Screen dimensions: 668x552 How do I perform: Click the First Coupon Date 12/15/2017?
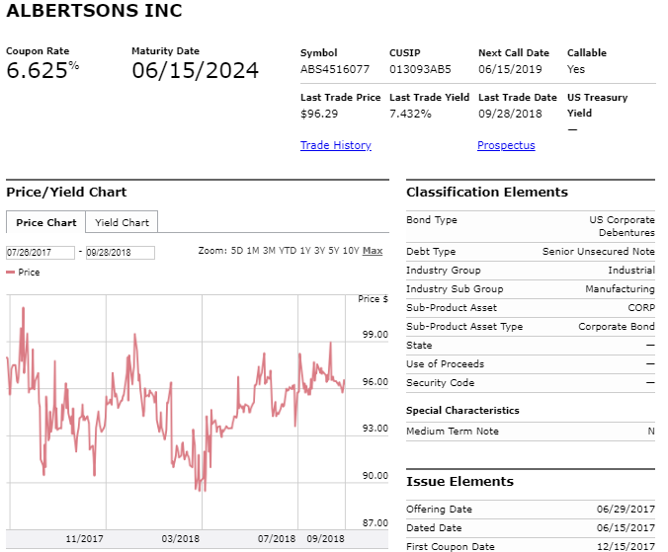625,546
